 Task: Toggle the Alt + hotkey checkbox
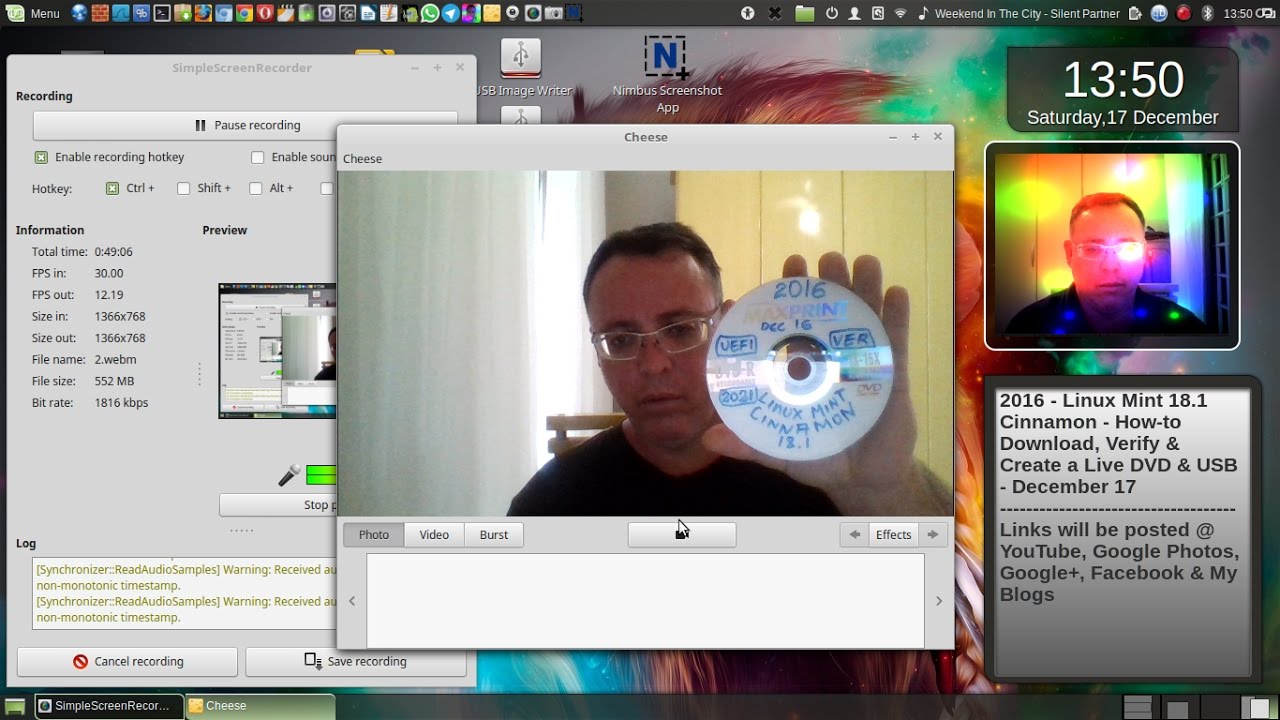click(x=255, y=188)
